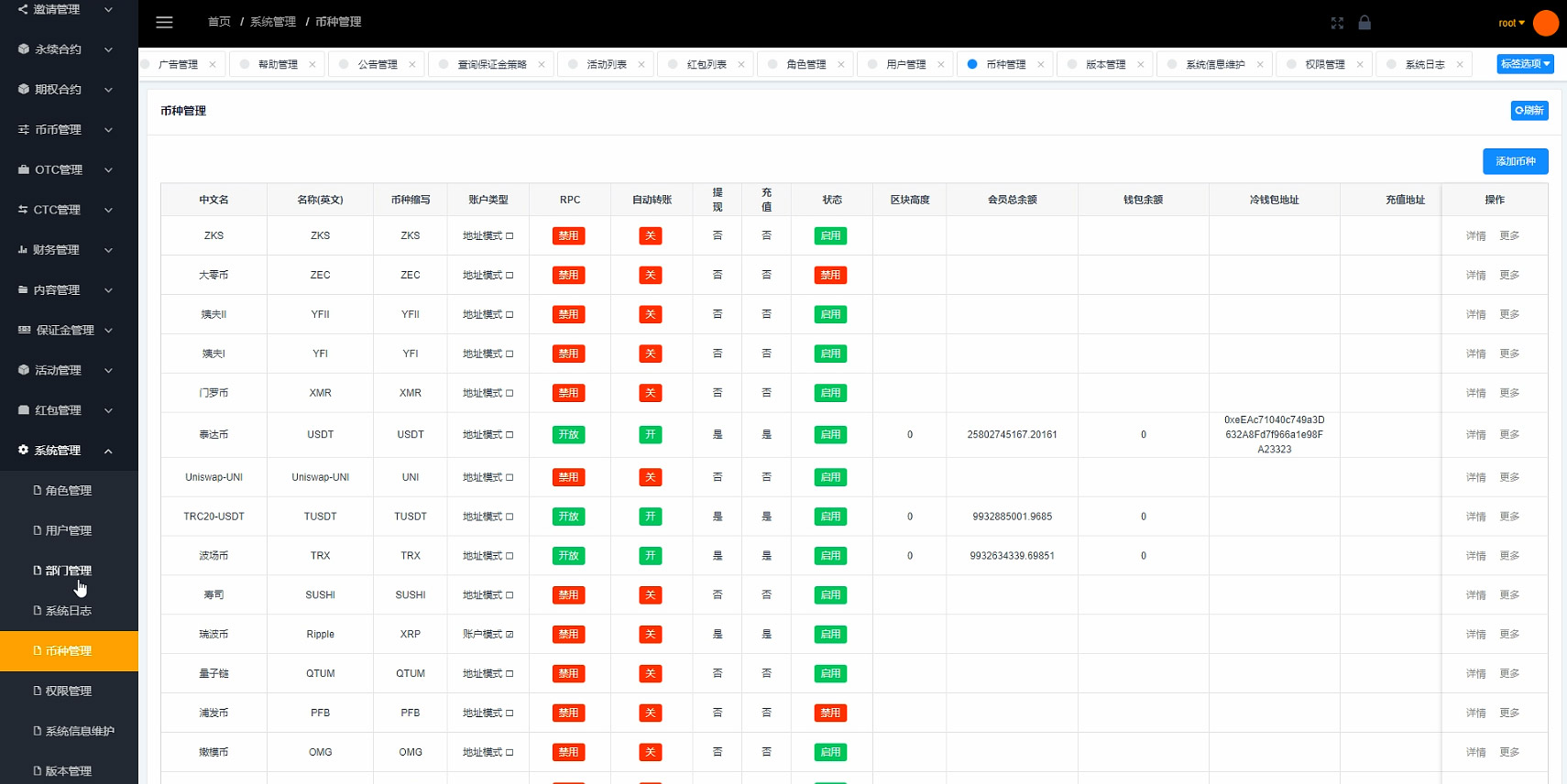Toggle the 状态 button for 大零币 row
The image size is (1567, 784).
(x=830, y=276)
